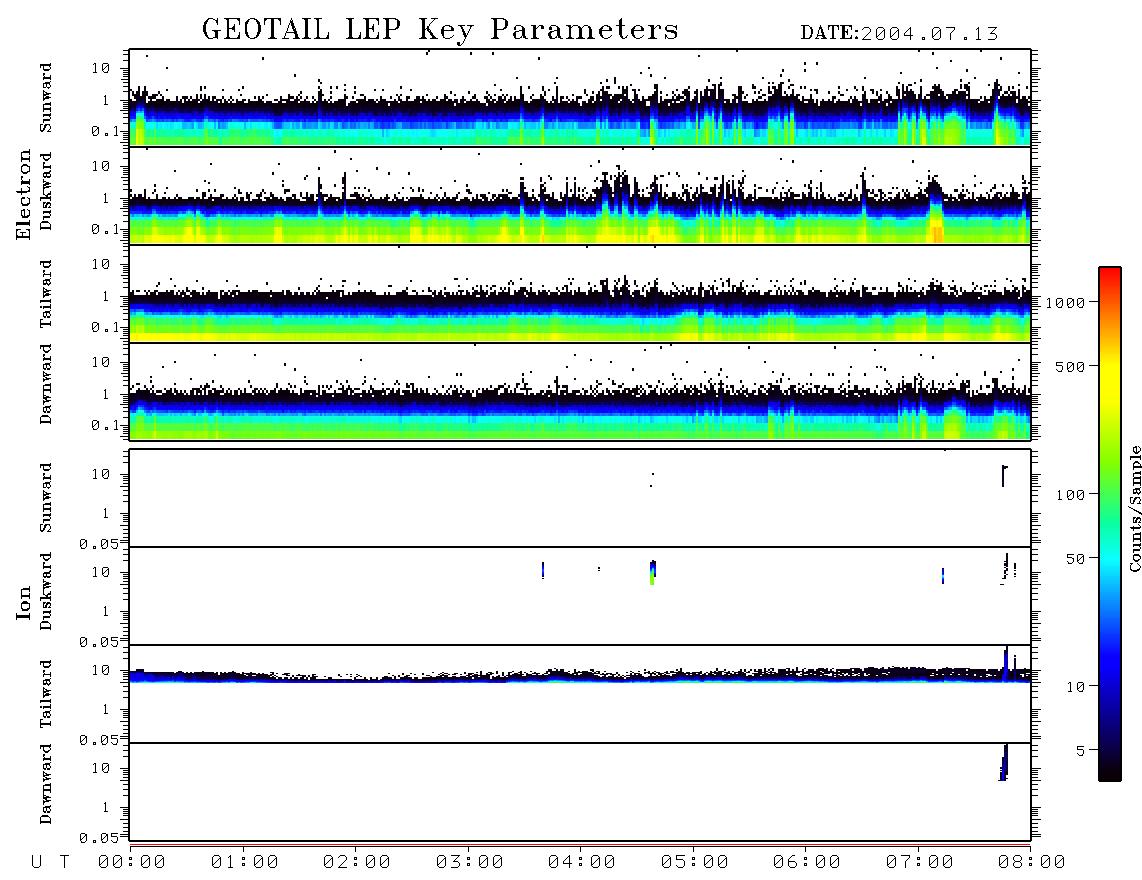This screenshot has height=880, width=1142.
Task: Click the 08:00 time tick label
Action: tap(1032, 863)
